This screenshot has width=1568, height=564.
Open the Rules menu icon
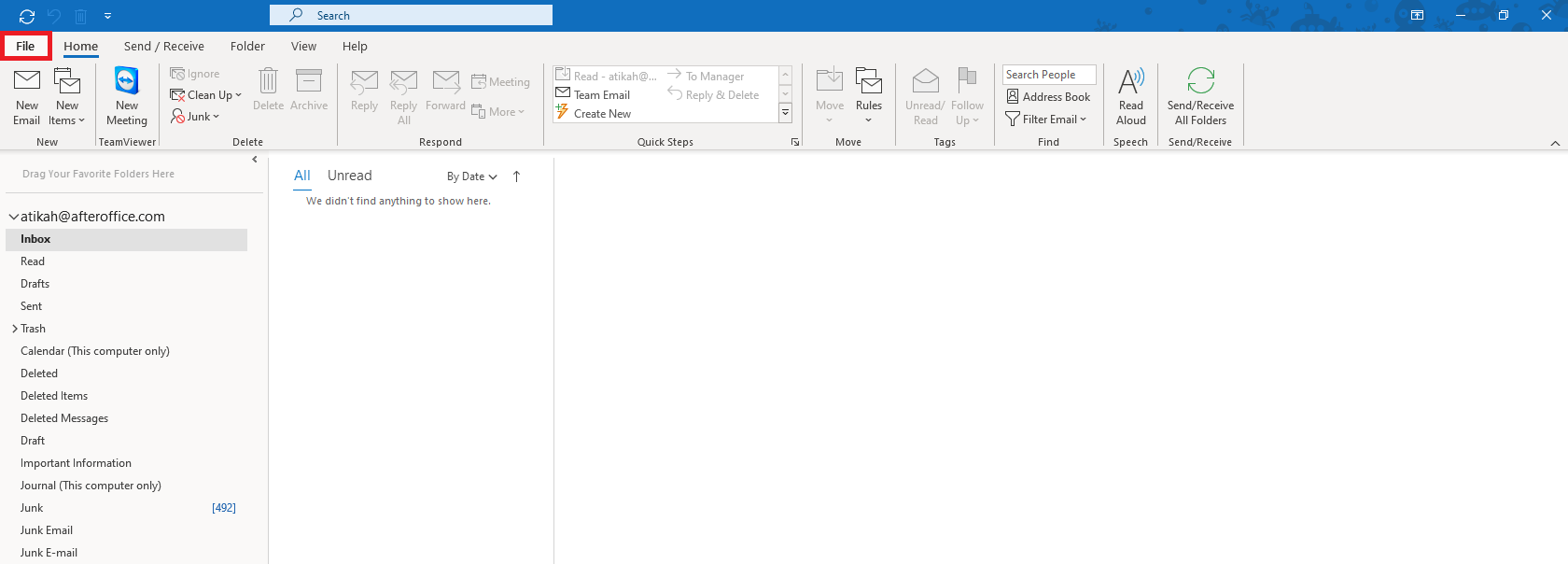[x=868, y=84]
